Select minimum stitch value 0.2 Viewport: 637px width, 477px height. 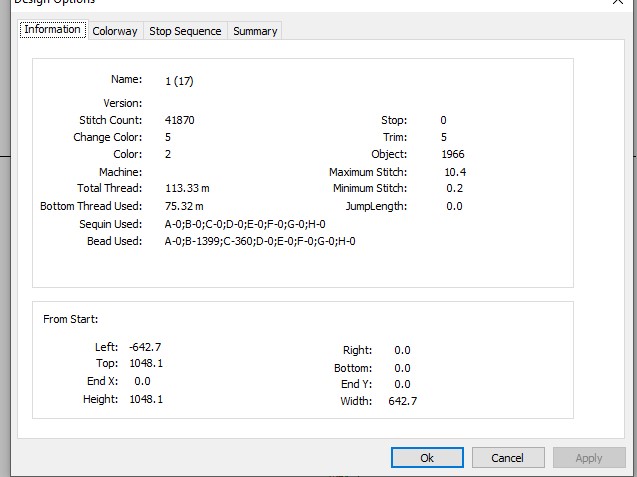pyautogui.click(x=455, y=189)
